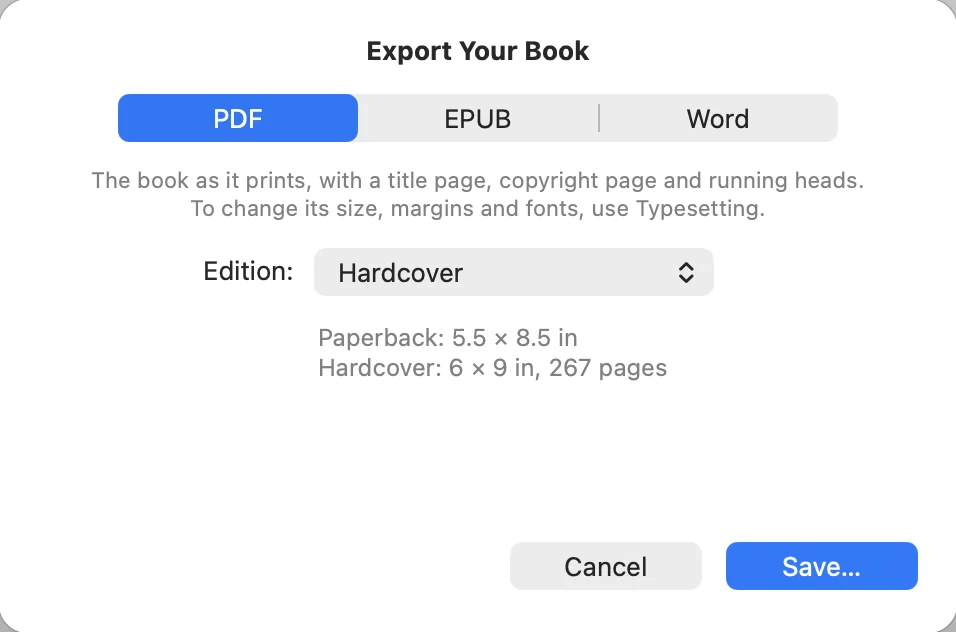Click the 'Edition:' label

point(248,271)
